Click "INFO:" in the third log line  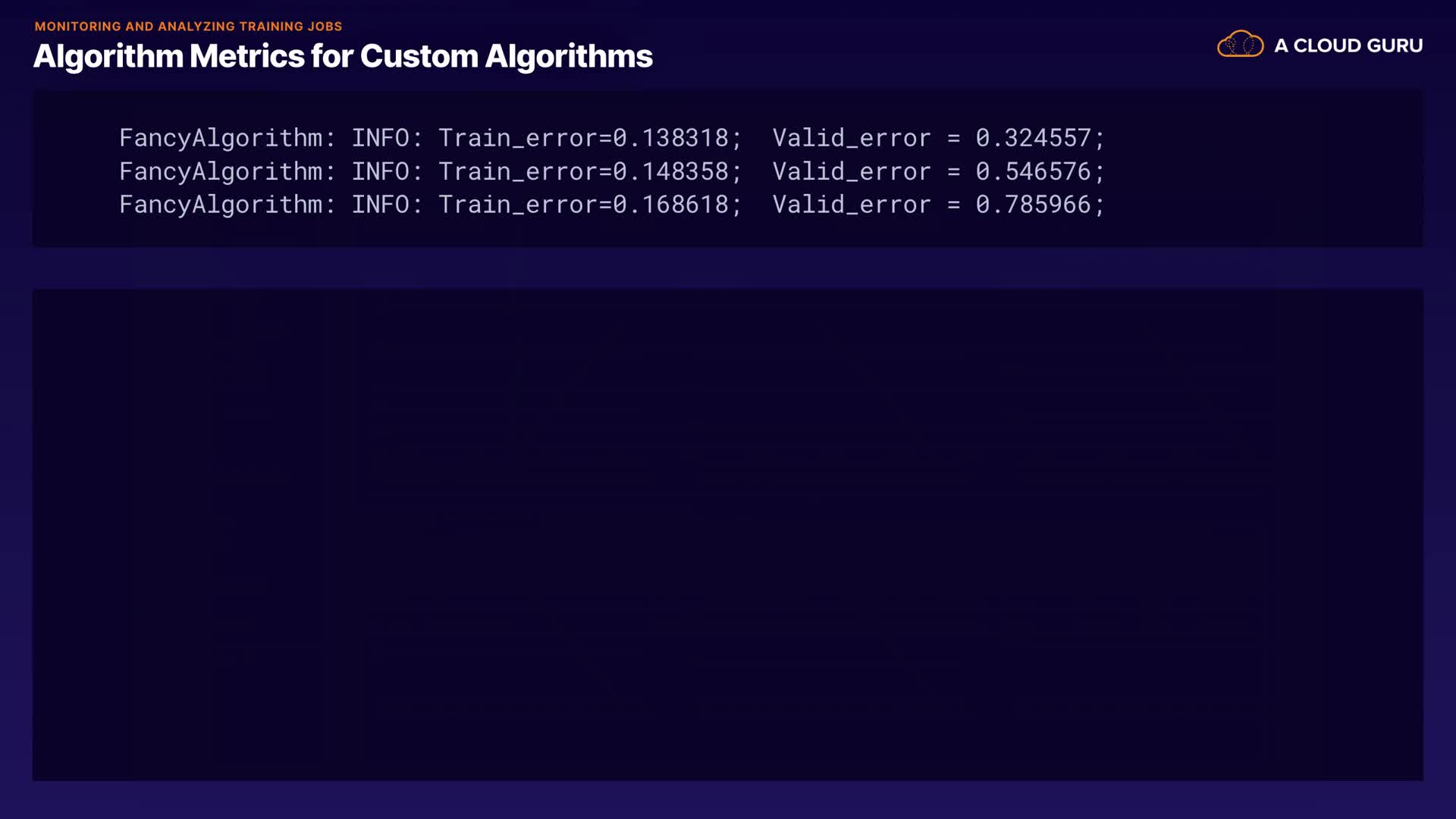(x=387, y=205)
